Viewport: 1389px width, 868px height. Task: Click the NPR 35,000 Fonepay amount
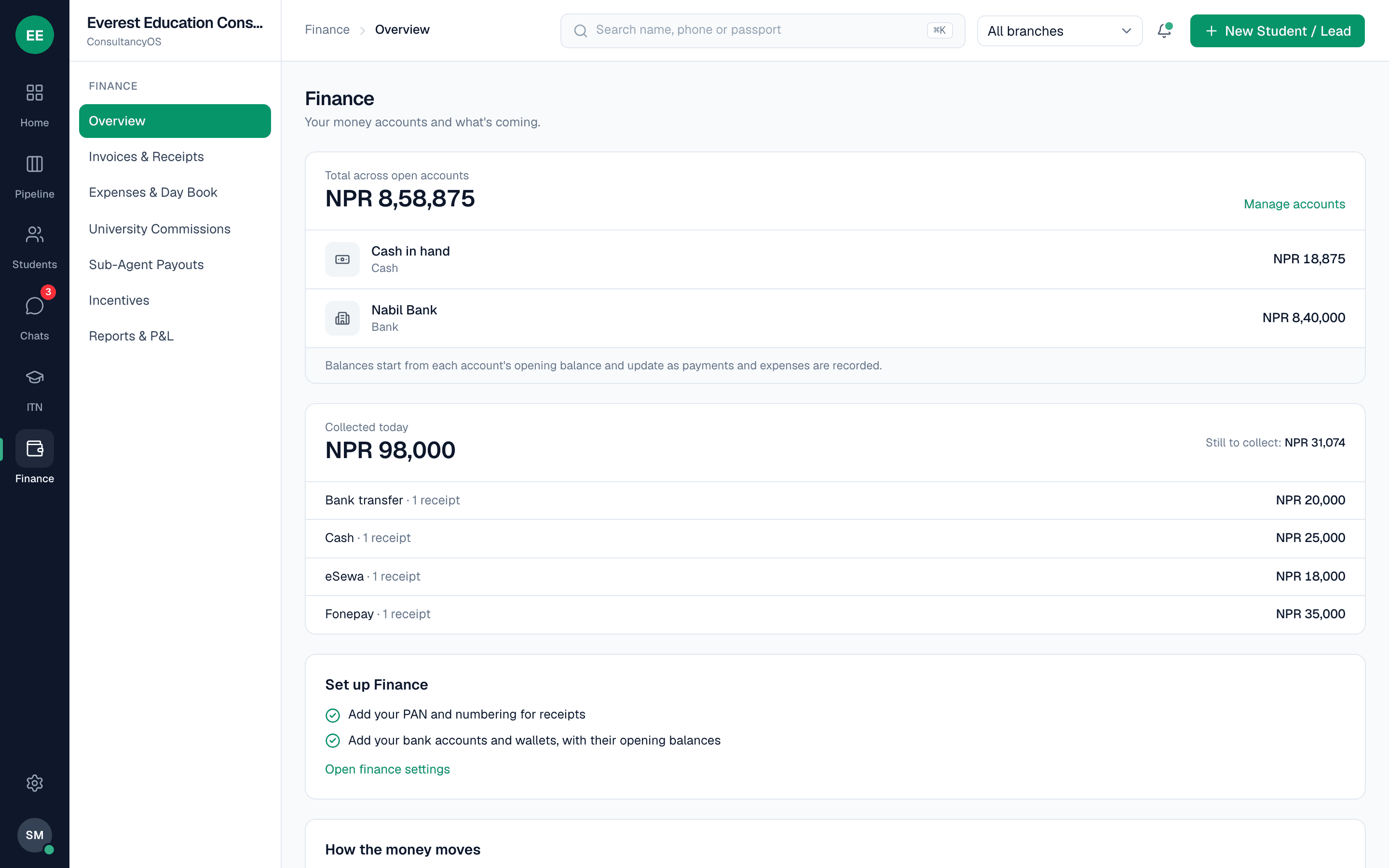tap(1310, 614)
